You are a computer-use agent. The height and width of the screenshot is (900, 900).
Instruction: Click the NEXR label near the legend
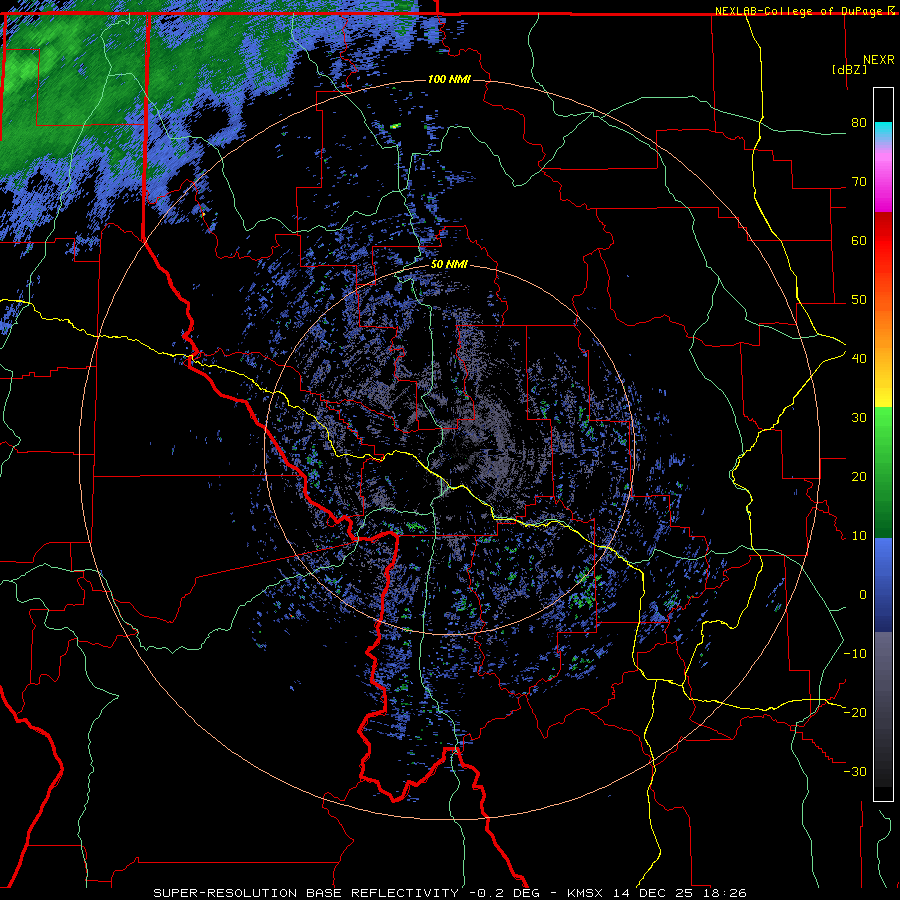click(878, 60)
